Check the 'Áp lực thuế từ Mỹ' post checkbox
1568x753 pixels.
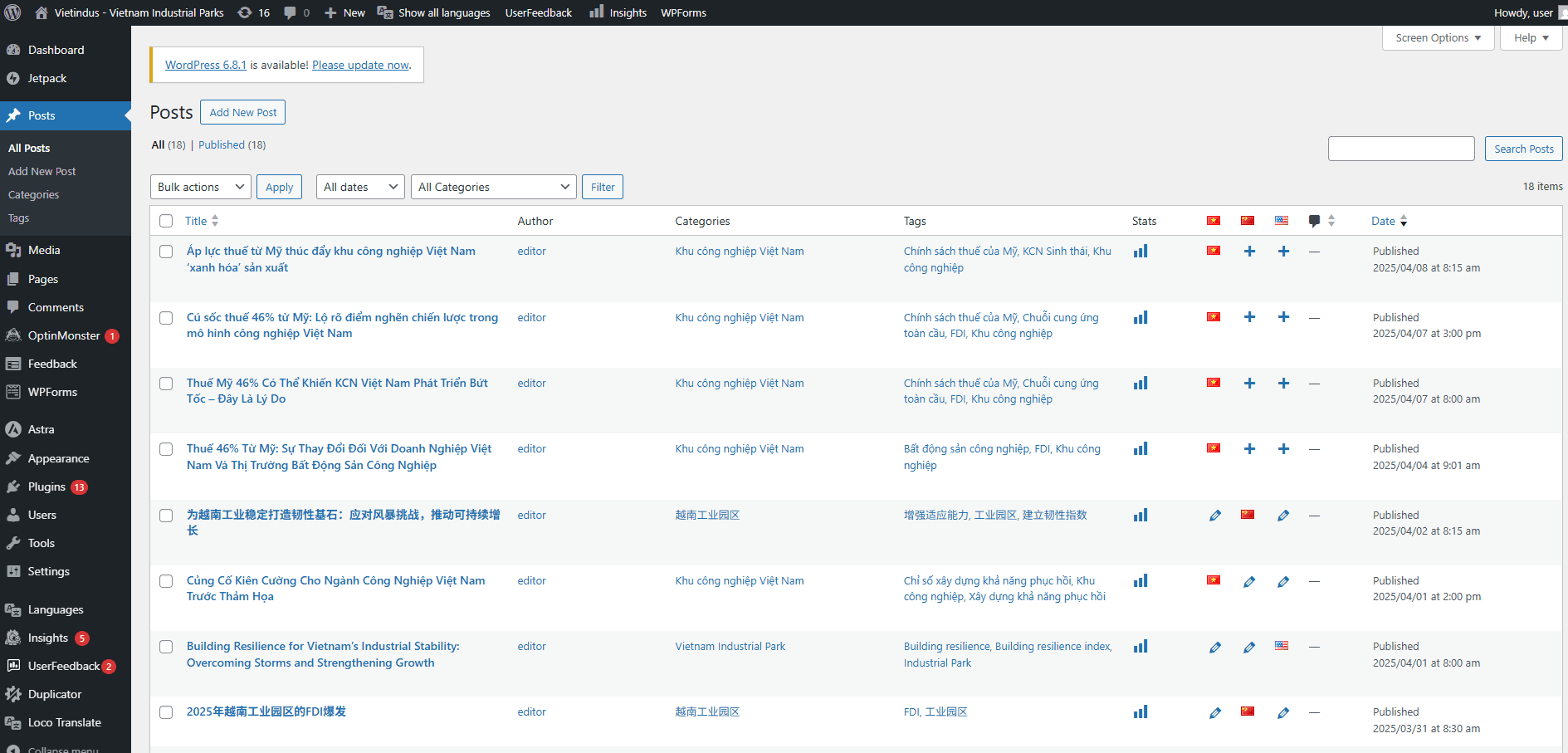coord(166,252)
